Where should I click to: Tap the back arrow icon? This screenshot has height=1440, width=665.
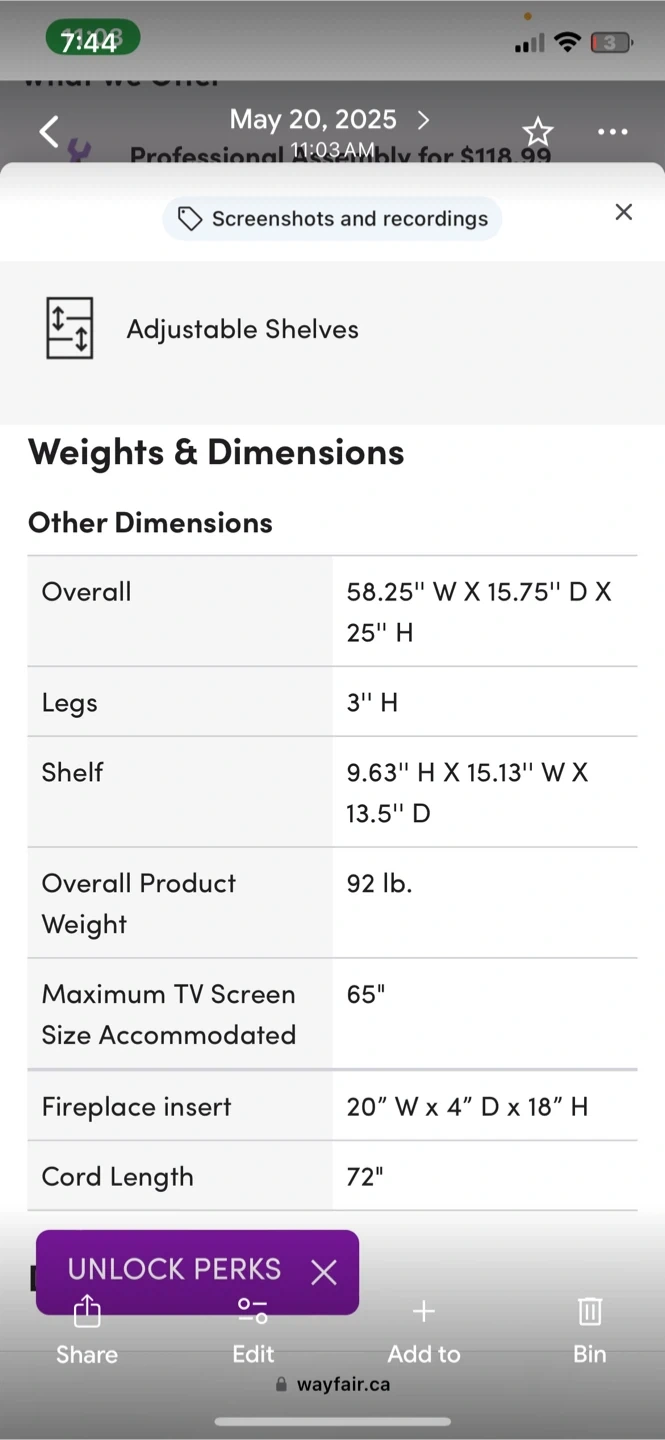coord(49,131)
